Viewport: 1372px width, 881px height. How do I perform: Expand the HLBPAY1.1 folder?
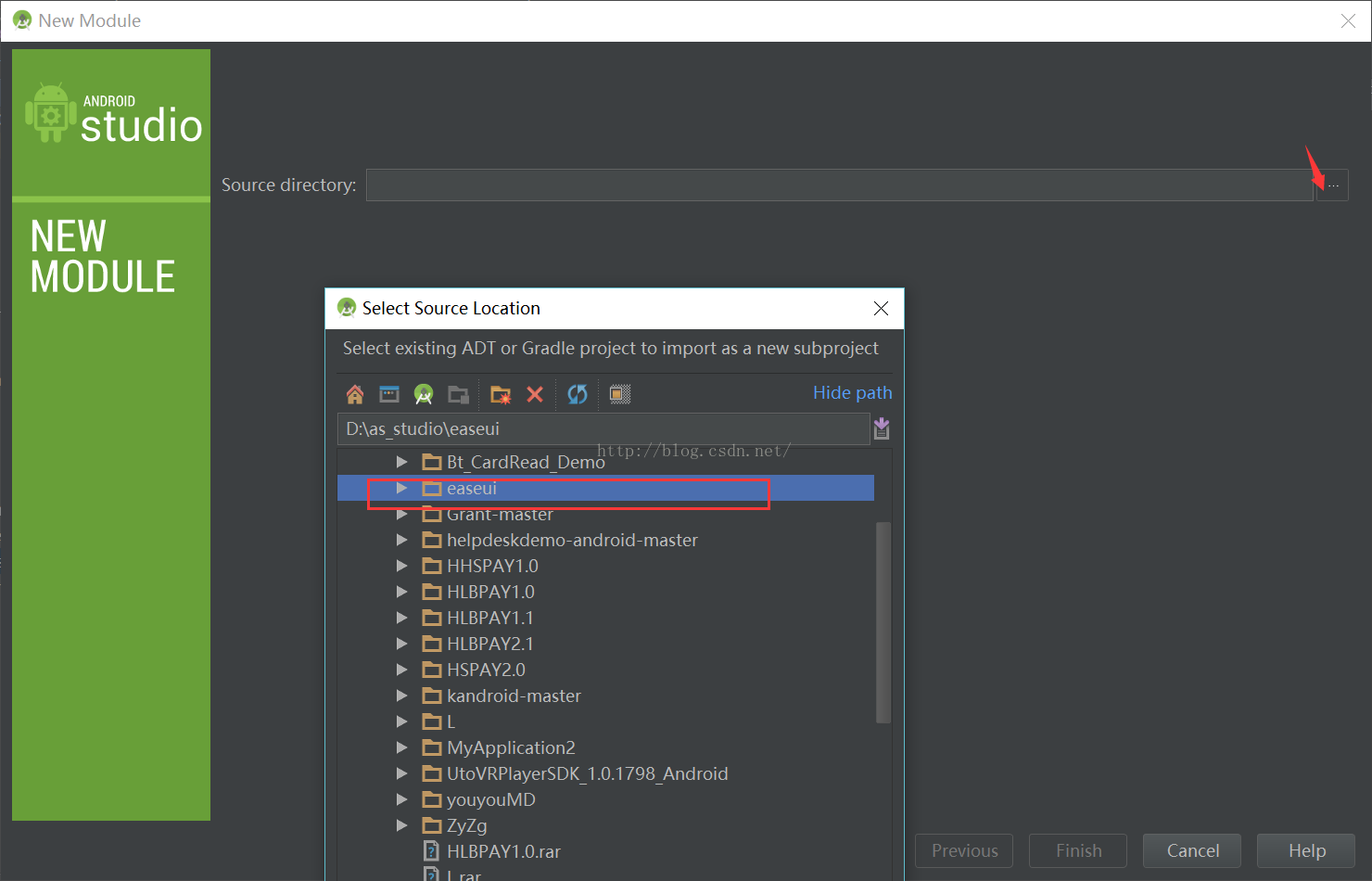tap(401, 618)
